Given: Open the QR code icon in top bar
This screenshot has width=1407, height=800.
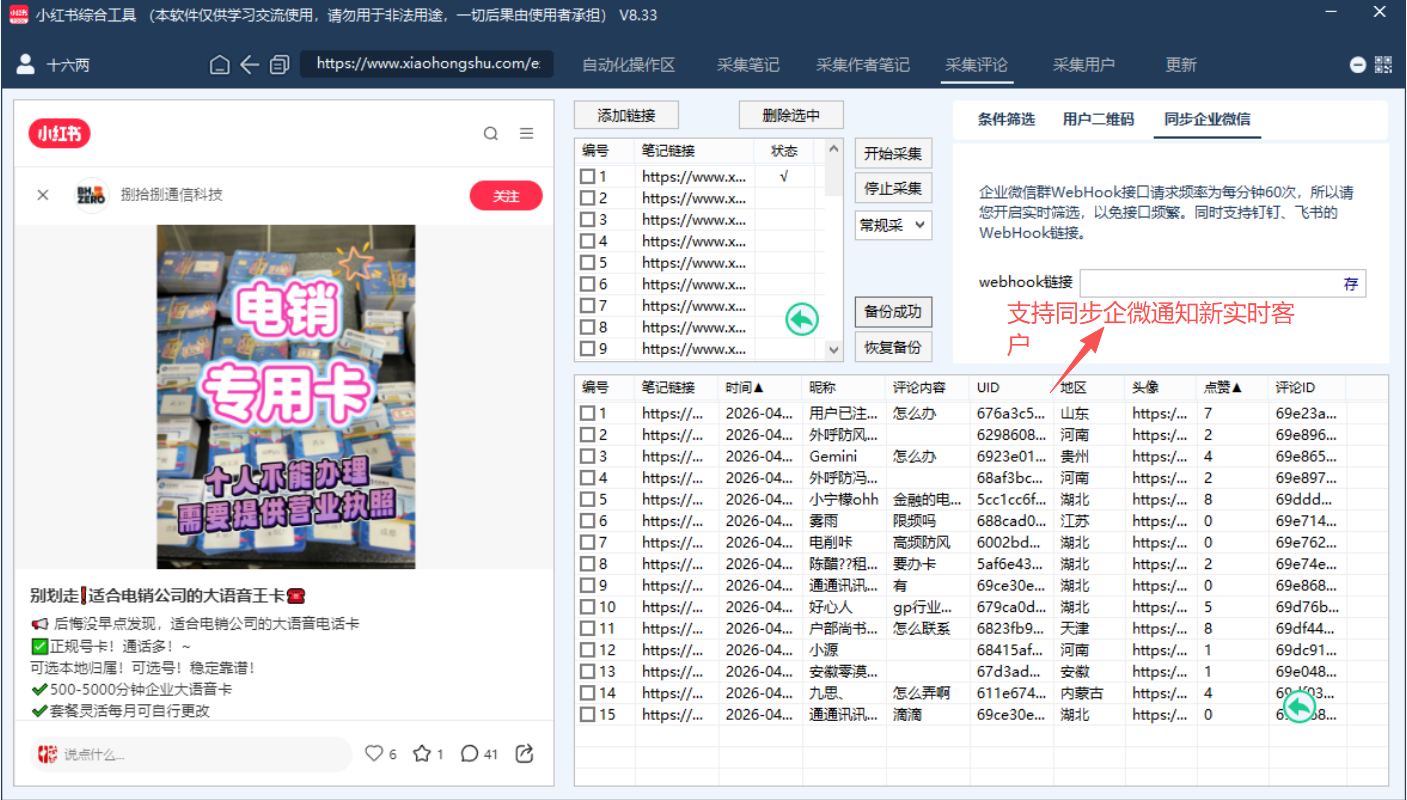Looking at the screenshot, I should [x=1384, y=65].
